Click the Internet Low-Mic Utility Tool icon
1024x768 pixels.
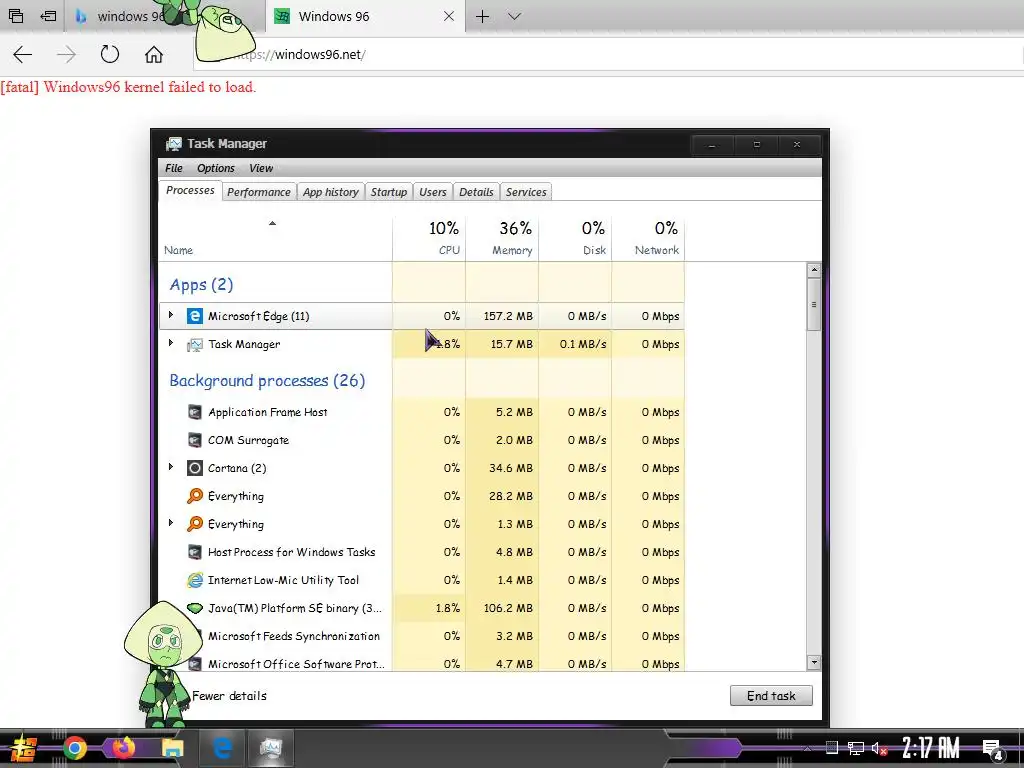point(195,580)
